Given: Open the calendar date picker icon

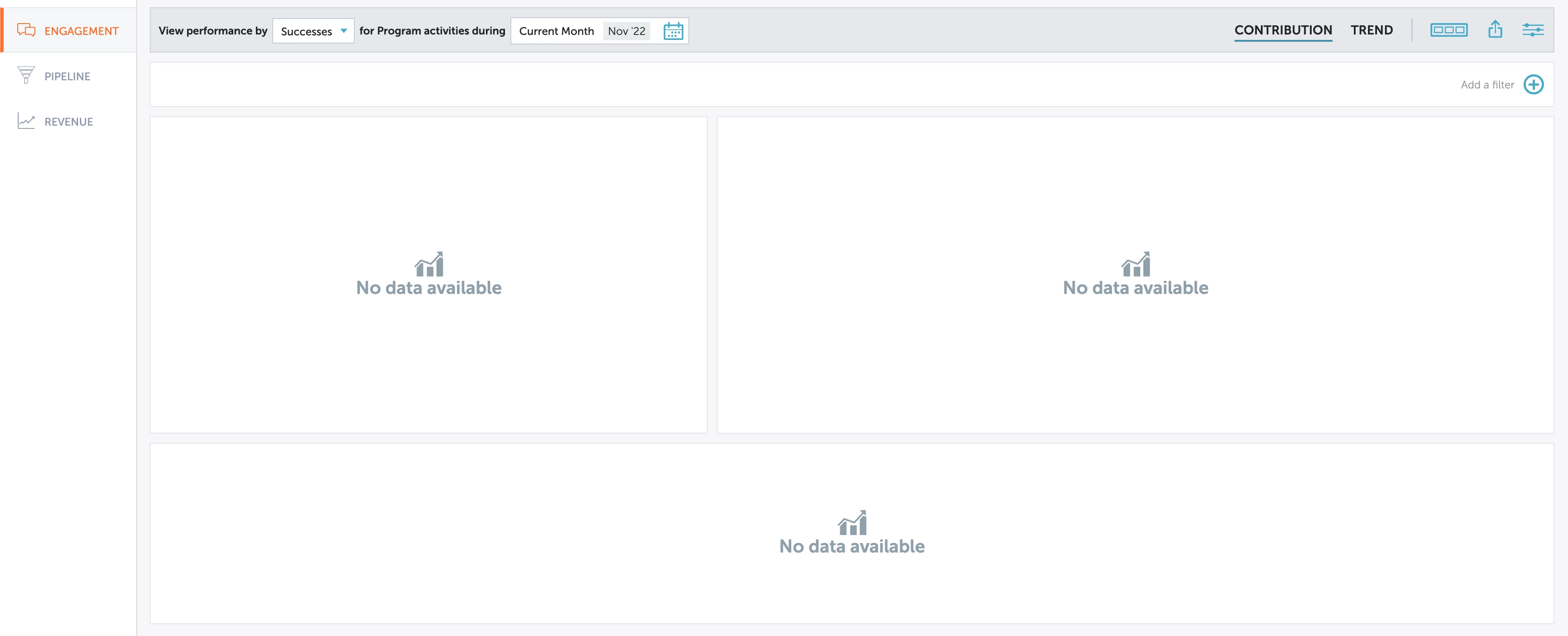Looking at the screenshot, I should click(672, 31).
